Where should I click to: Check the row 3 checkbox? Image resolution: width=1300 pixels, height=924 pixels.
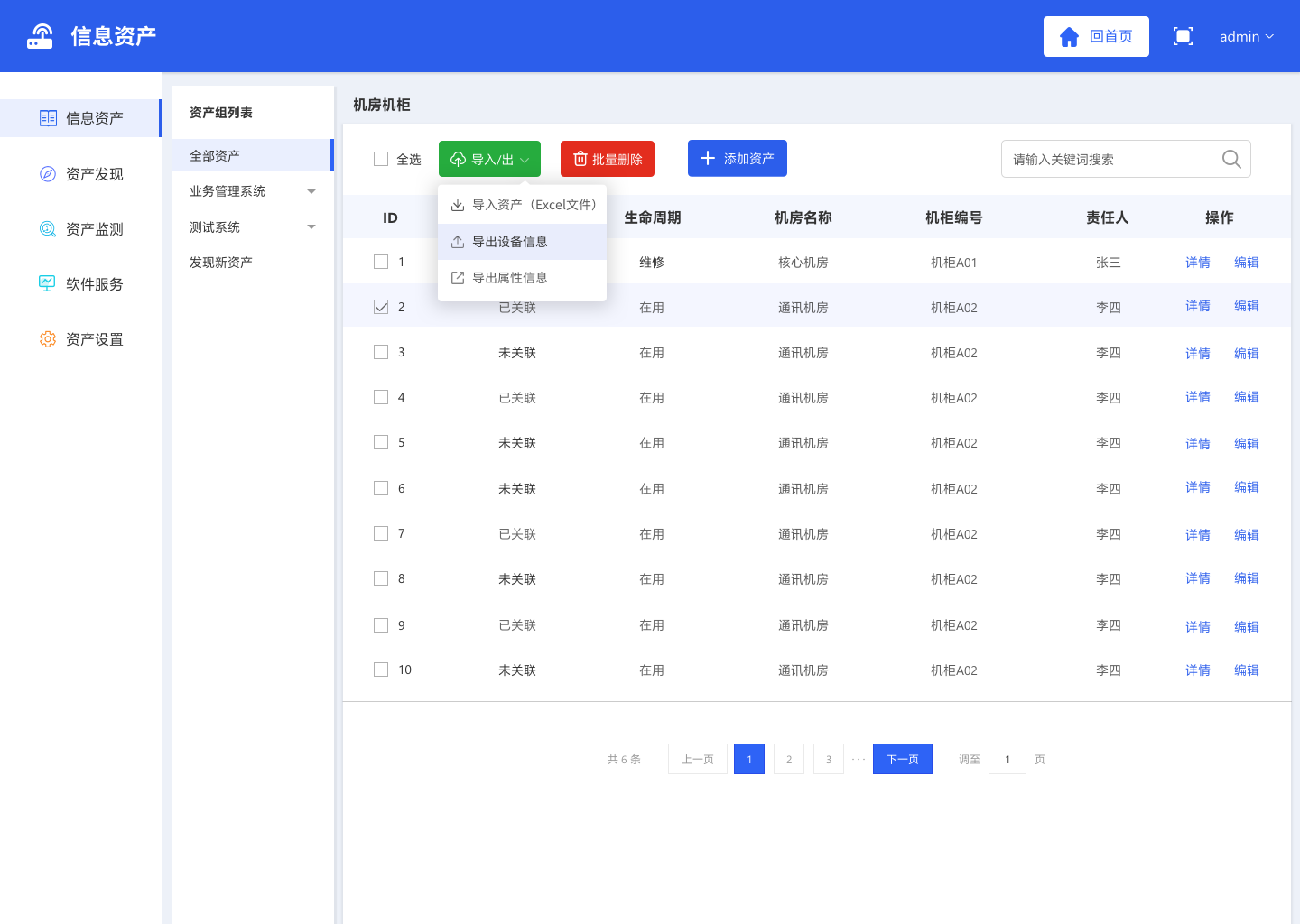point(381,352)
